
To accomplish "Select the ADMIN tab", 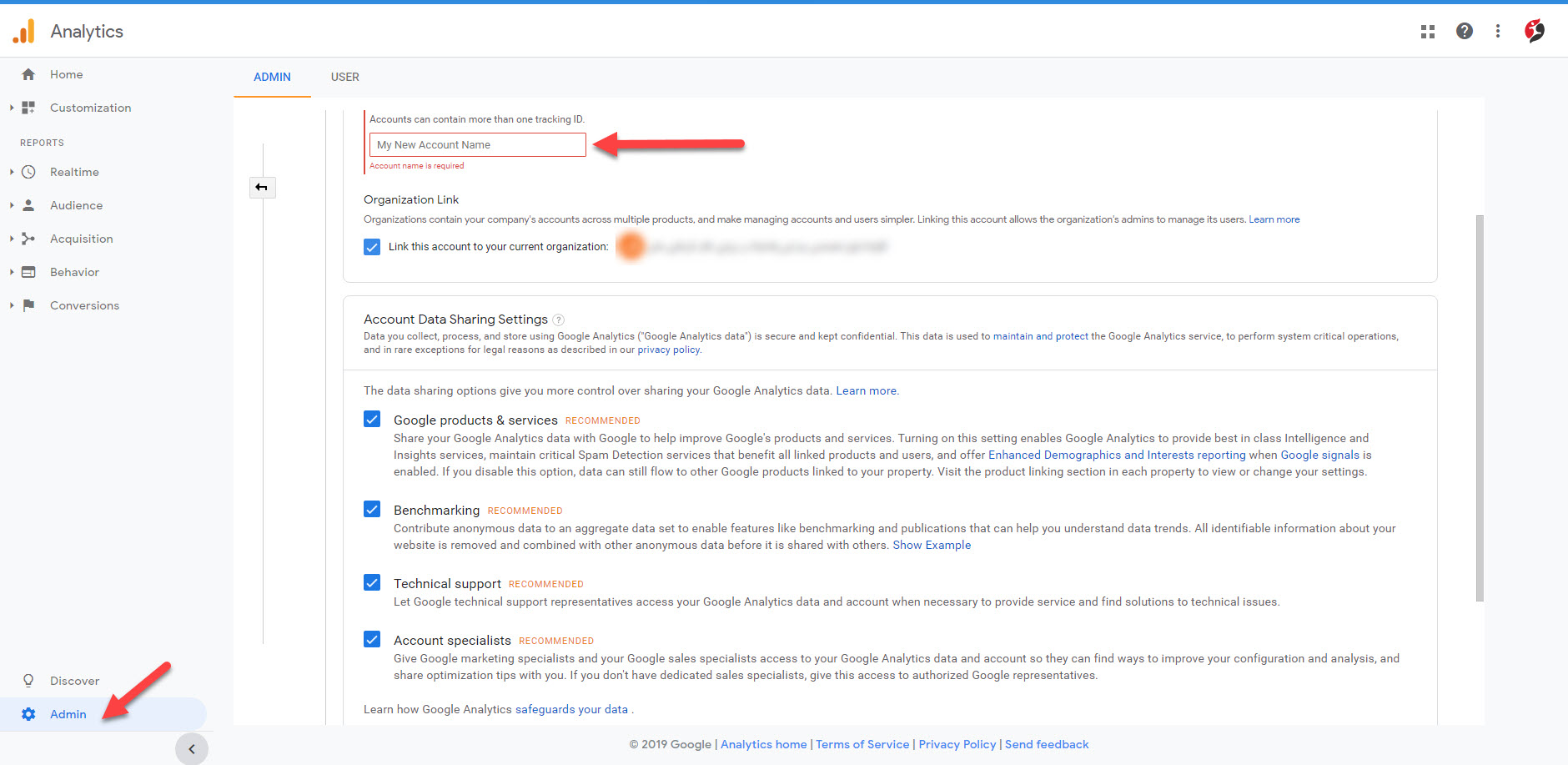I will pos(272,77).
